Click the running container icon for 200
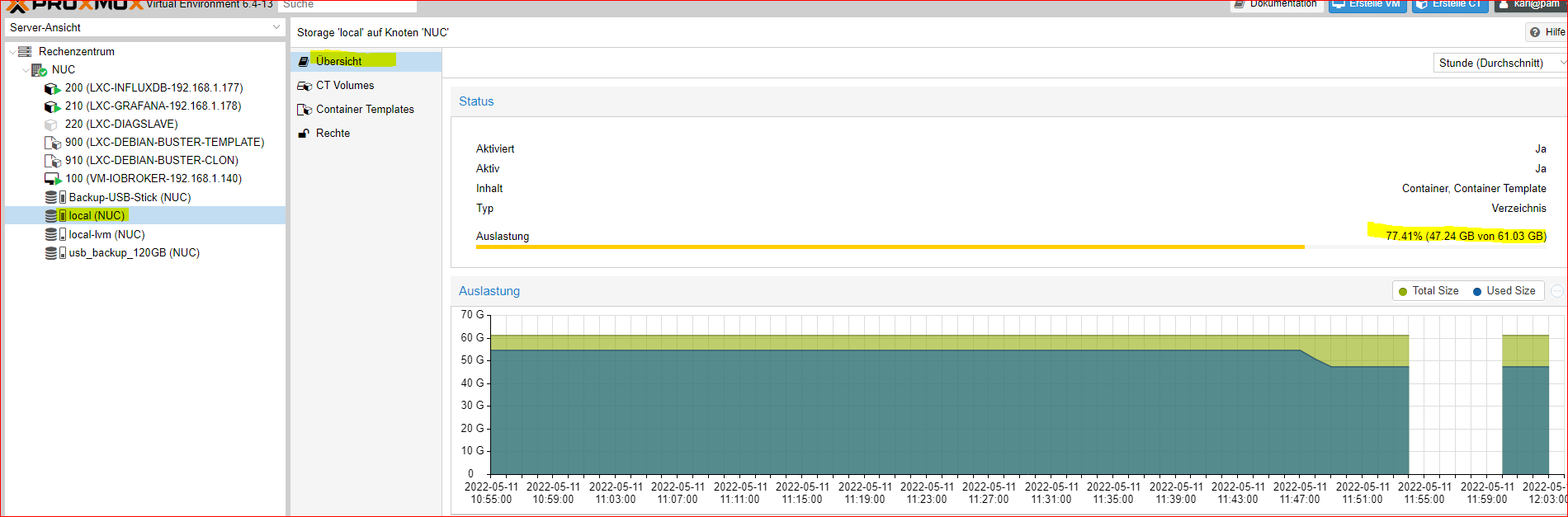Viewport: 1568px width, 517px height. pos(52,87)
